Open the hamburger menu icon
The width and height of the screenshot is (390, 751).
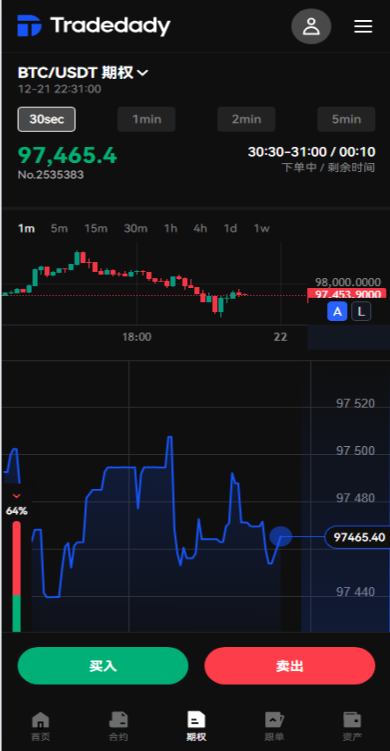coord(363,26)
